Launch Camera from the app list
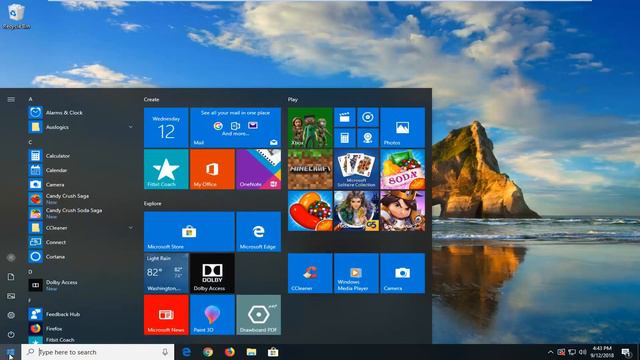 pos(82,184)
